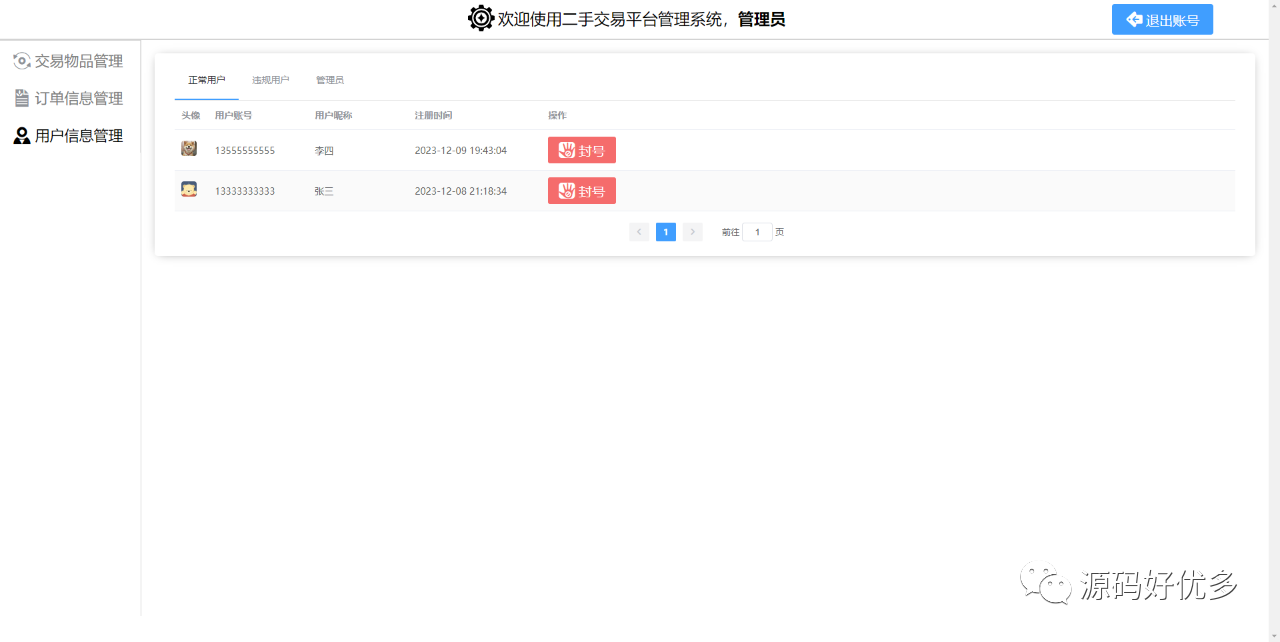Click the page jump input field
The image size is (1280, 642).
758,232
